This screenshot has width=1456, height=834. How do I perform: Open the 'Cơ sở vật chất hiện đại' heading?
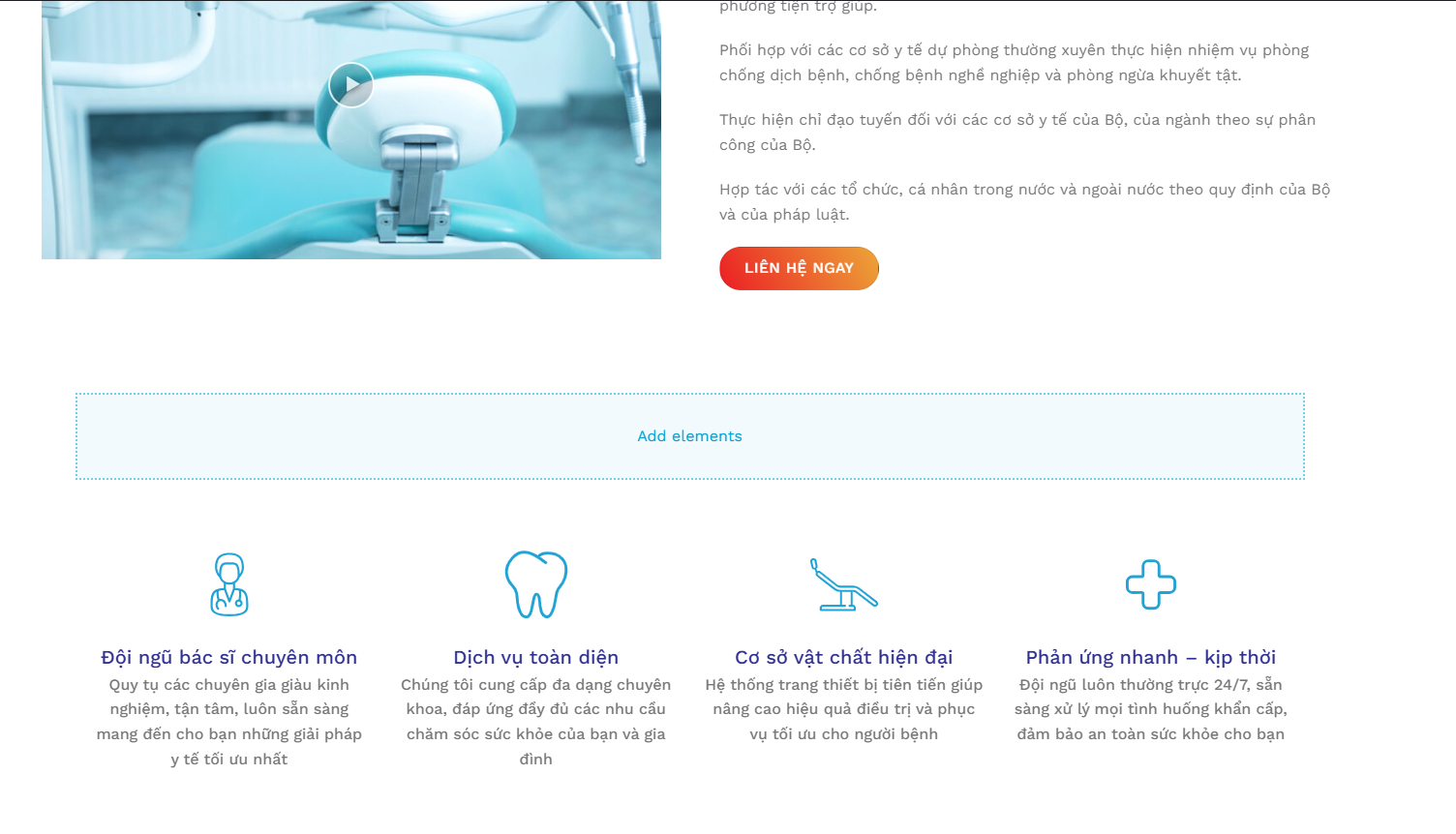pos(844,657)
